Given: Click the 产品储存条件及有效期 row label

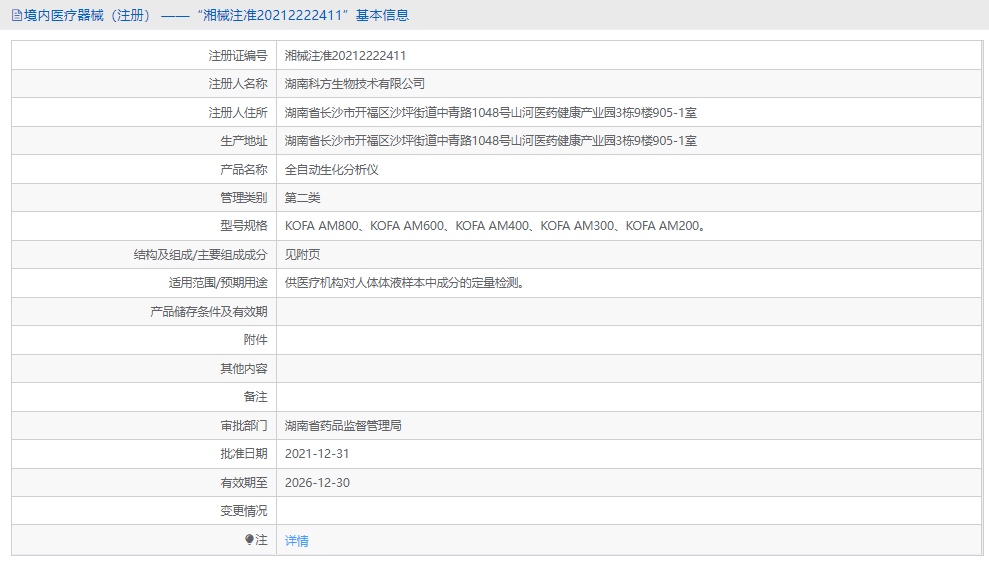Looking at the screenshot, I should pyautogui.click(x=208, y=312).
